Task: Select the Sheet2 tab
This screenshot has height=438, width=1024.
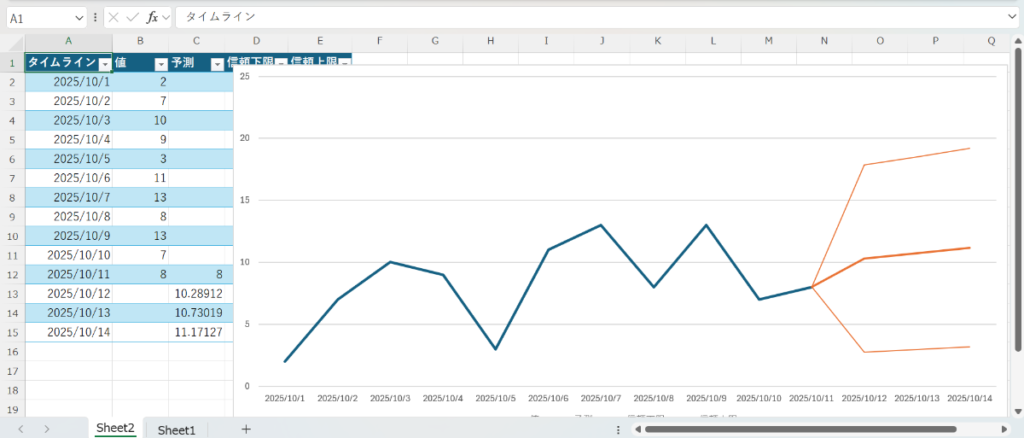Action: 114,429
